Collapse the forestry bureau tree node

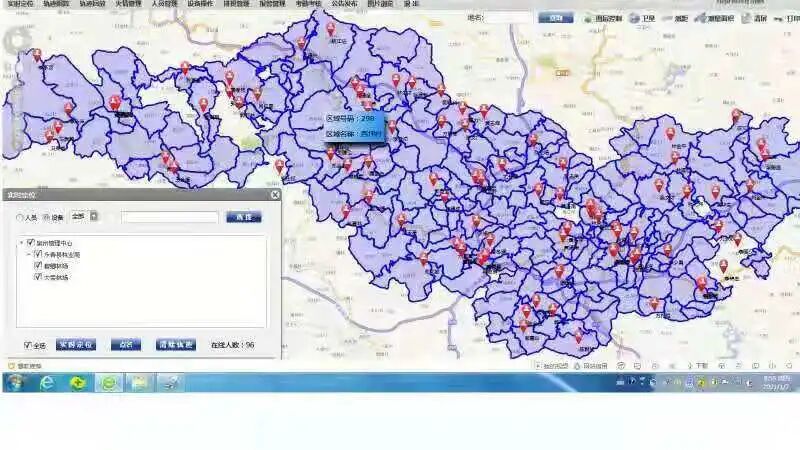click(29, 254)
